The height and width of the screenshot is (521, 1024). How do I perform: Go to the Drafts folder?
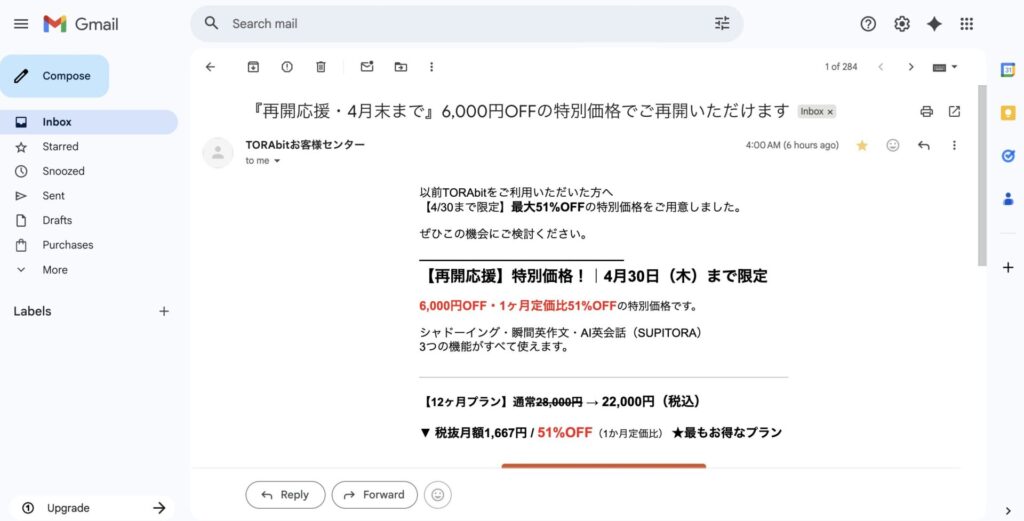pyautogui.click(x=57, y=220)
